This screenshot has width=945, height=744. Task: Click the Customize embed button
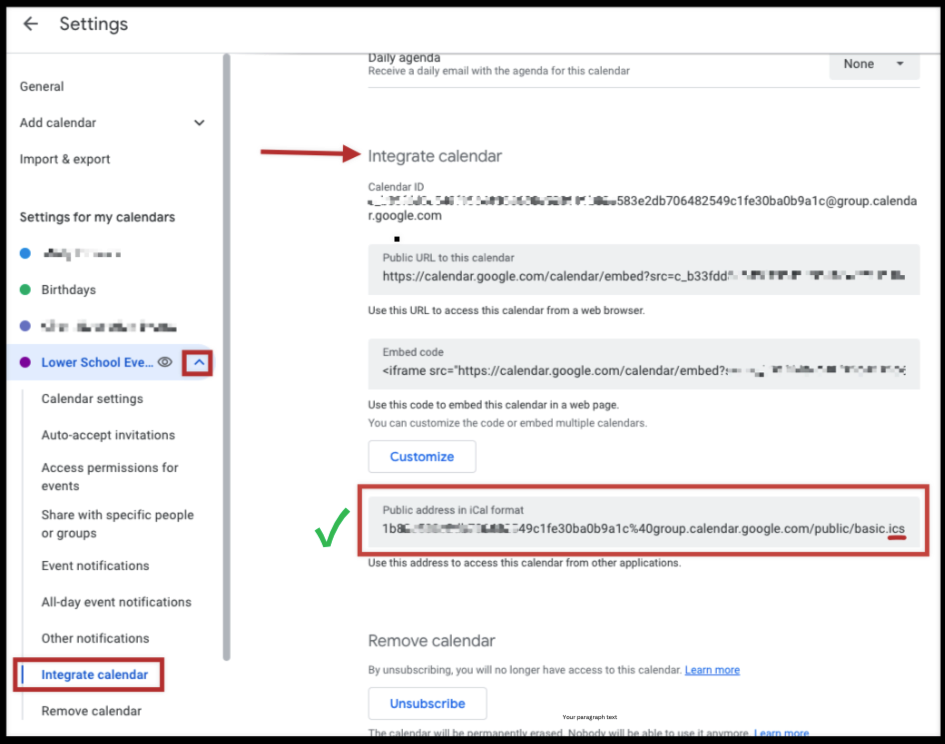[422, 456]
